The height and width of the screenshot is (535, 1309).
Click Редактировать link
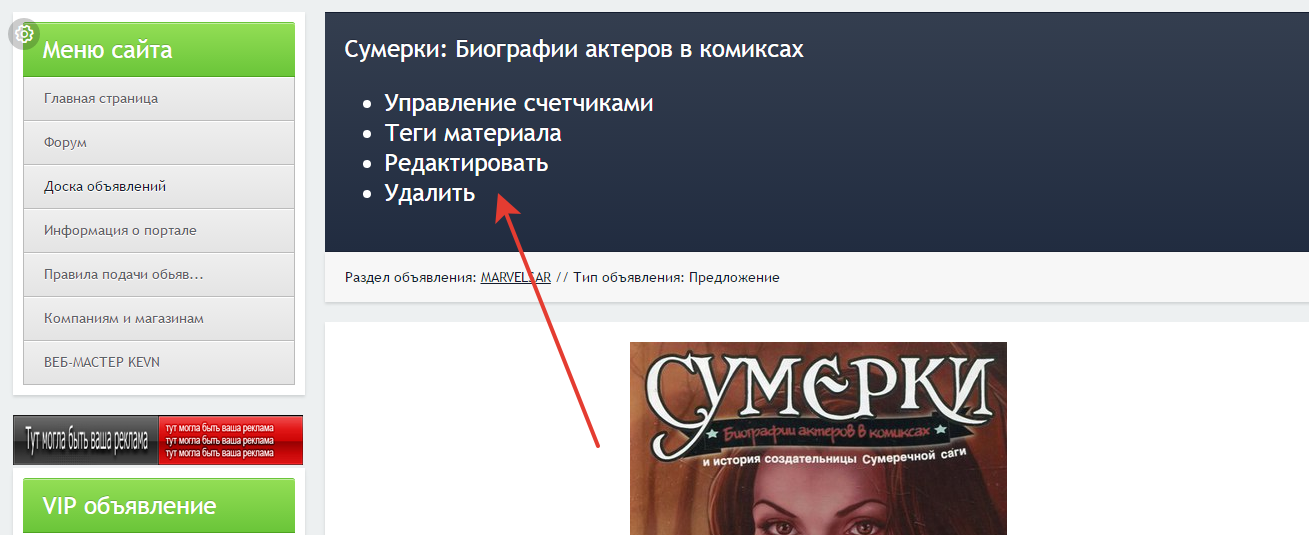coord(466,163)
